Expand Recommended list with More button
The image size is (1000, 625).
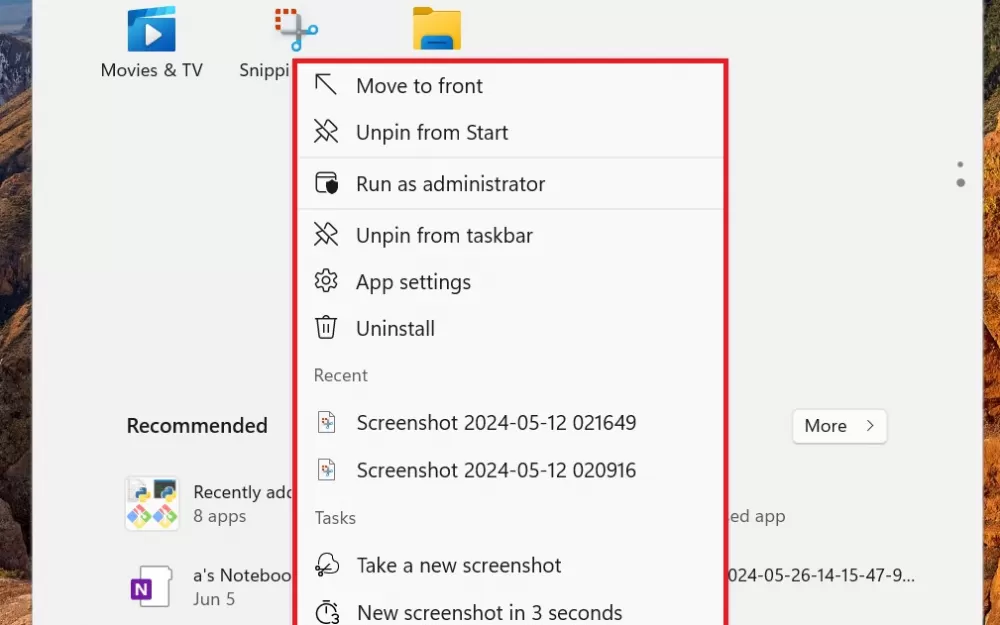pos(839,426)
